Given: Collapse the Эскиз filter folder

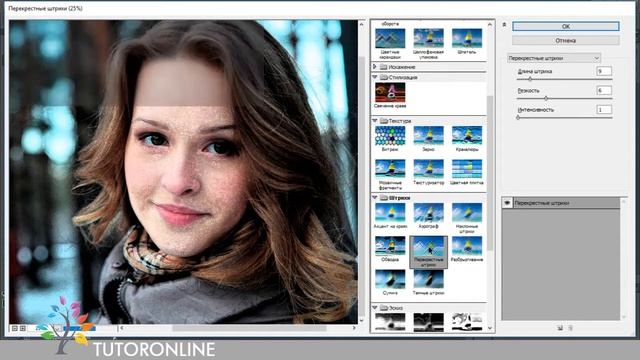Looking at the screenshot, I should point(375,307).
